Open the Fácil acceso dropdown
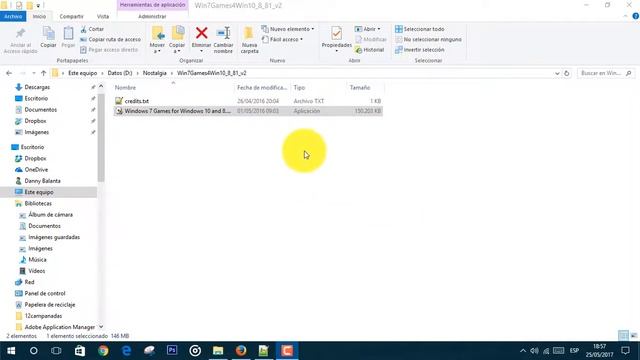This screenshot has height=360, width=640. (282, 39)
